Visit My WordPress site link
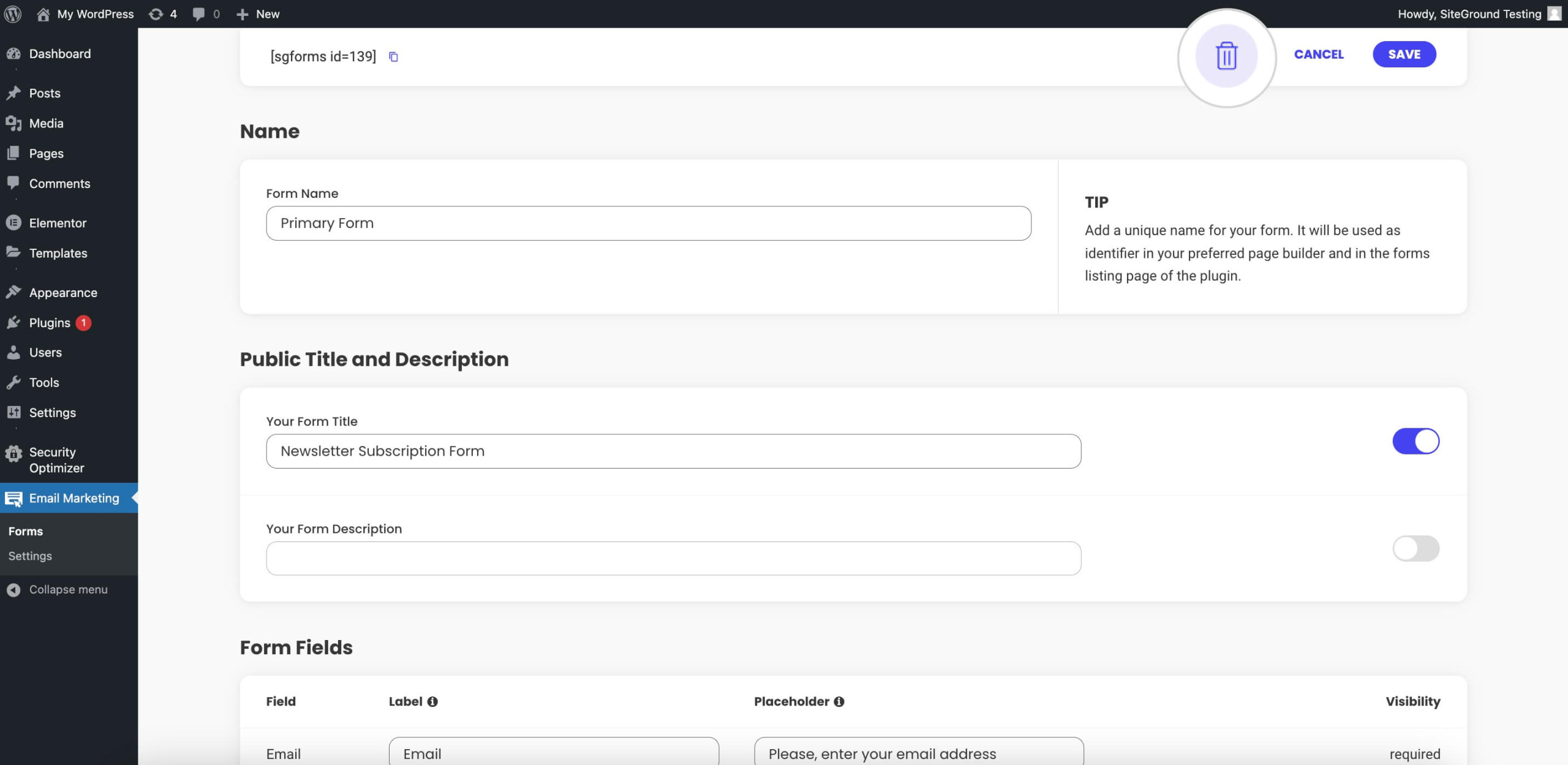This screenshot has height=765, width=1568. (95, 14)
